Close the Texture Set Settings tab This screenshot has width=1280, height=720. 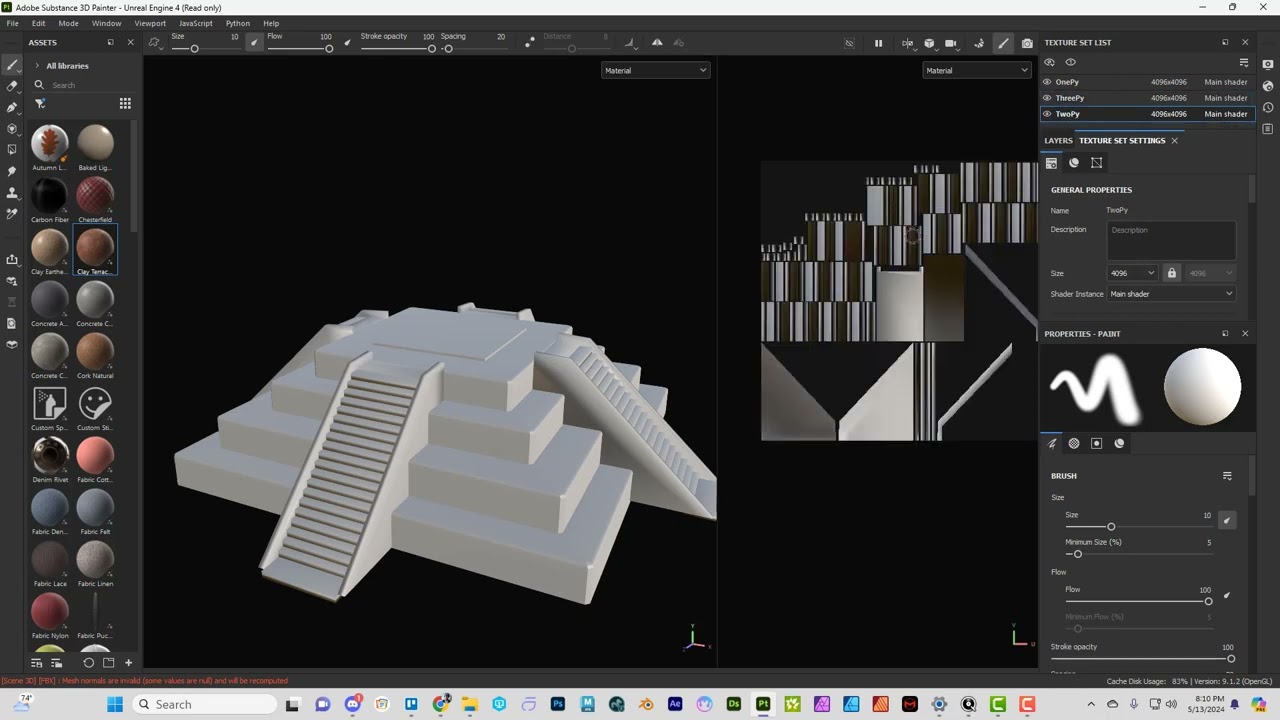1174,141
